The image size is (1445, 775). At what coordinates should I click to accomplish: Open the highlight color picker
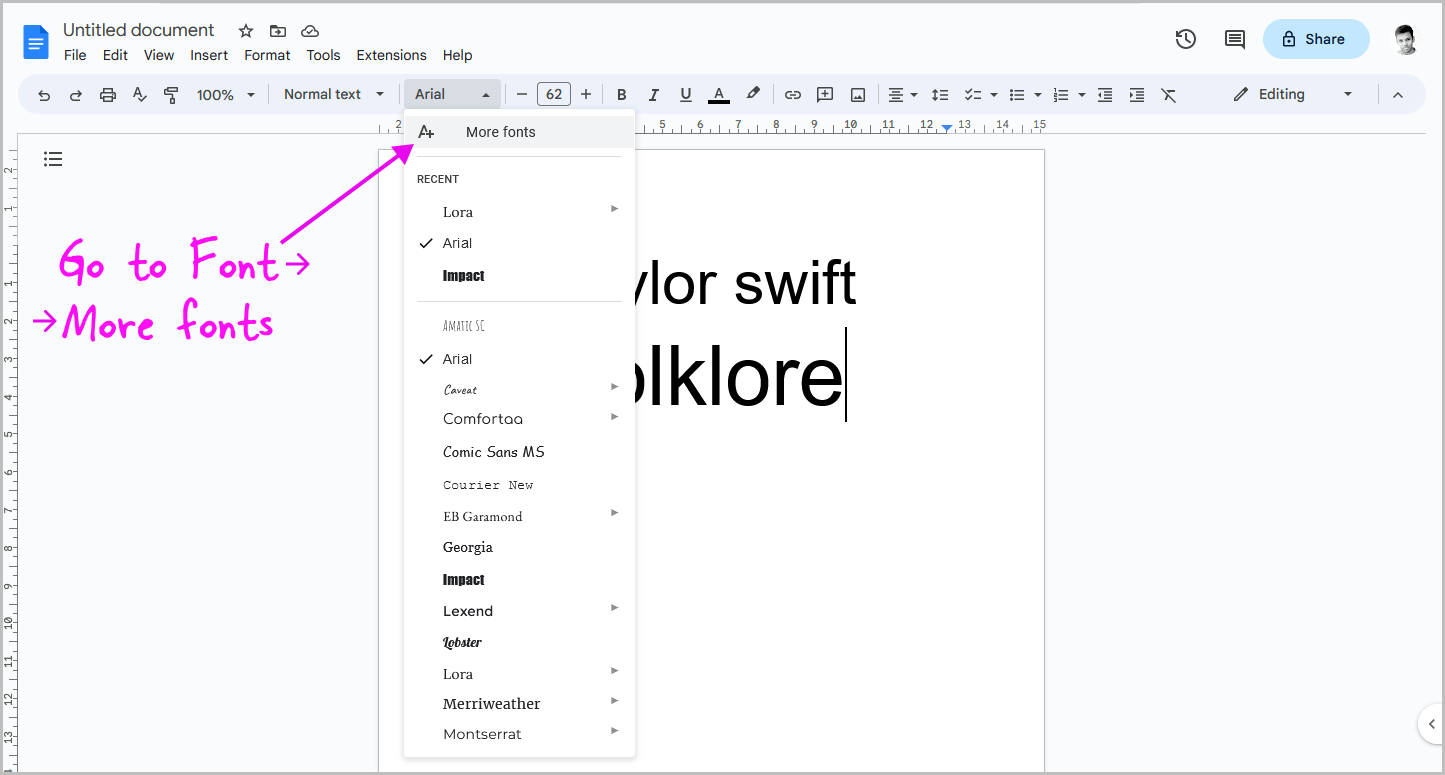[x=753, y=95]
